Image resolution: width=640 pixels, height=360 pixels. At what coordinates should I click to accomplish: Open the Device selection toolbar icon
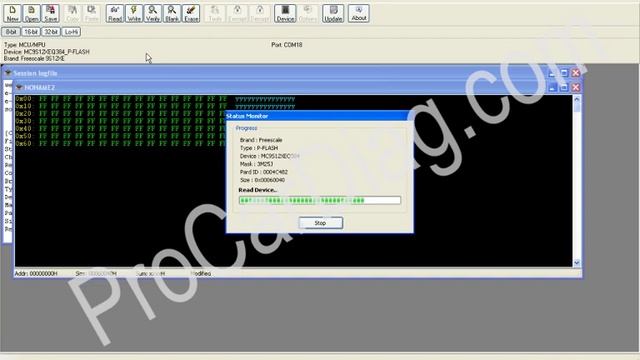point(285,13)
